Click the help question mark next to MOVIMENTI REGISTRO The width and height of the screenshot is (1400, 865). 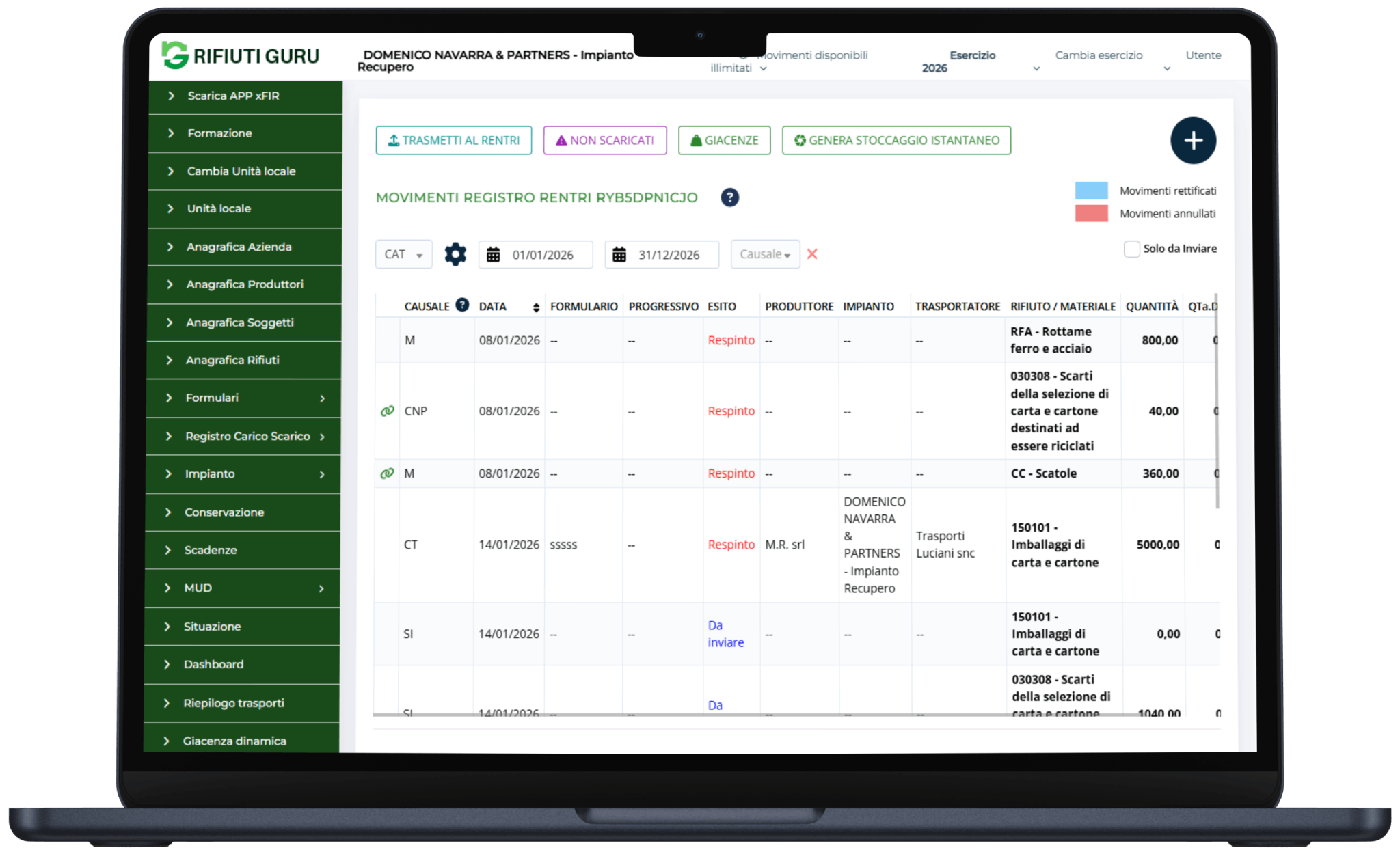729,197
